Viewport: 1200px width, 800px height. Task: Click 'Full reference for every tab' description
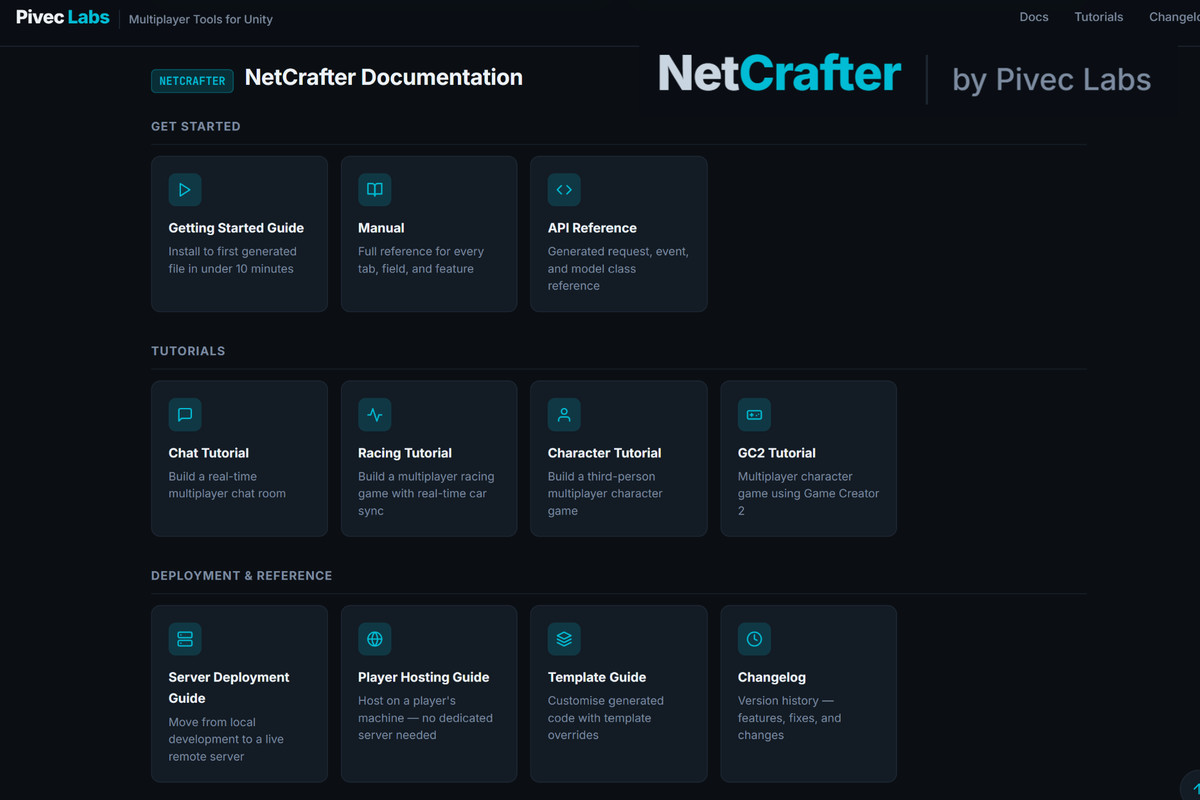(x=421, y=260)
